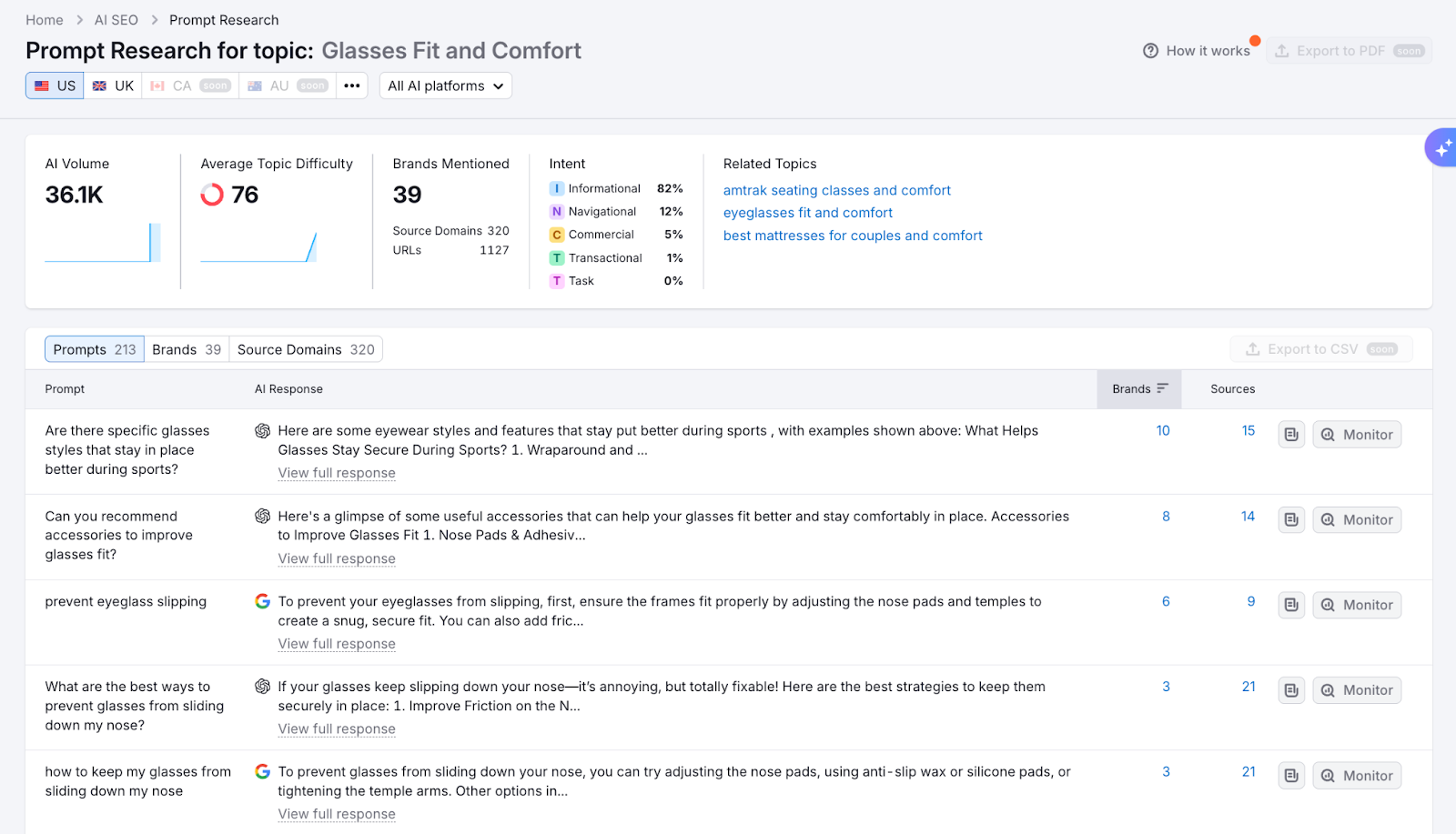Click the How it works help icon
1456x834 pixels.
tap(1150, 51)
